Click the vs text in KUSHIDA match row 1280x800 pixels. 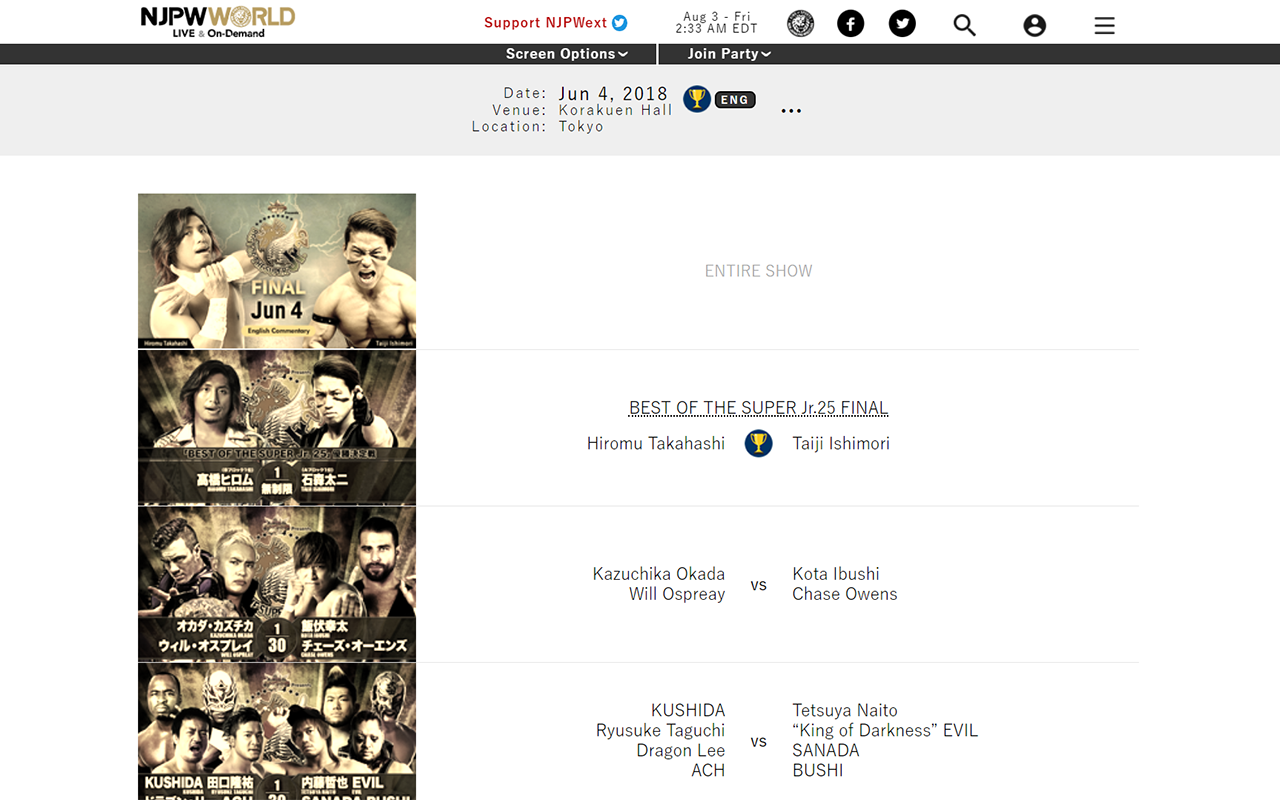(759, 742)
